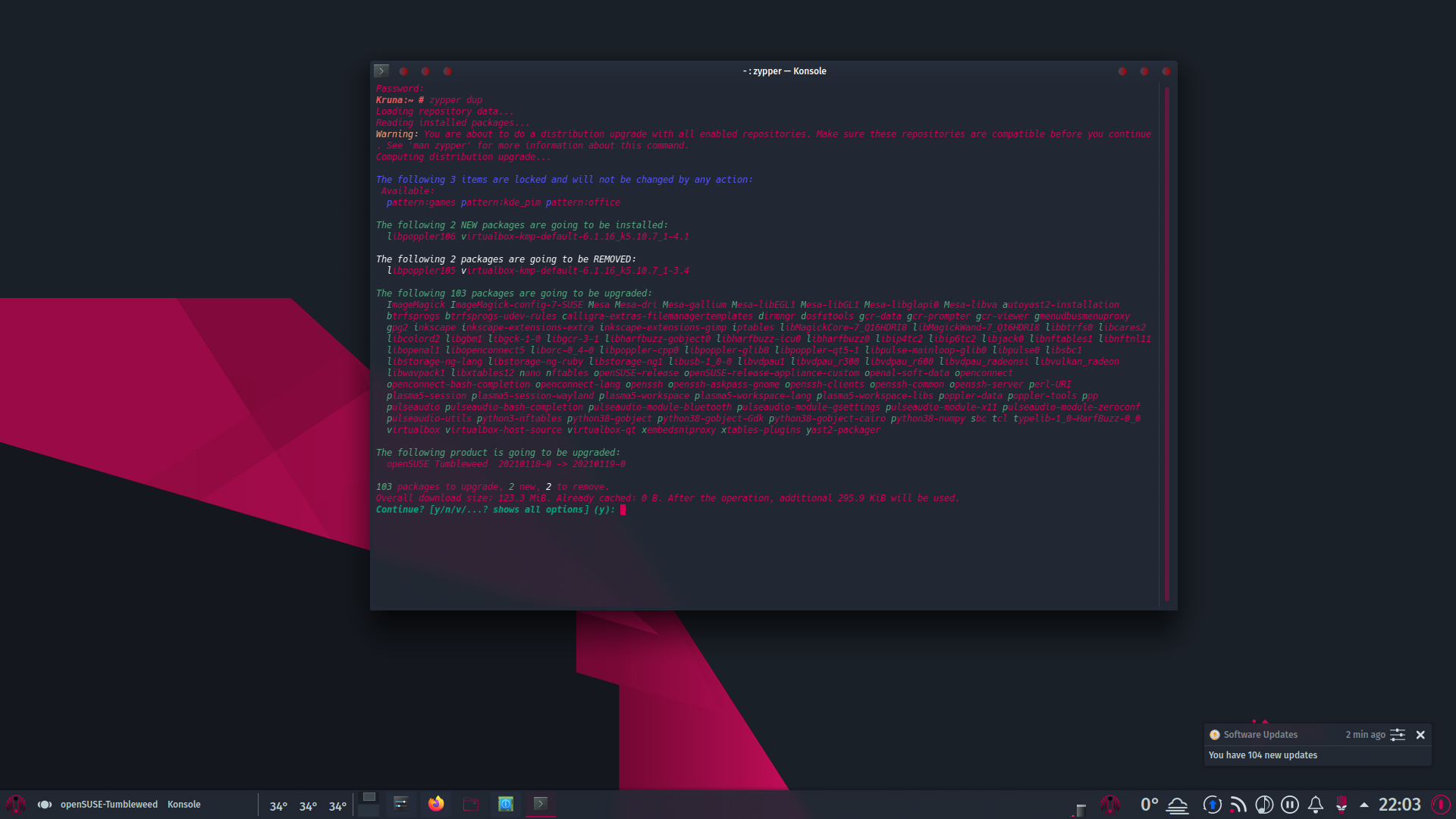Click the third 34° temperature sensor reading
Screen dimensions: 1456x819
point(337,806)
